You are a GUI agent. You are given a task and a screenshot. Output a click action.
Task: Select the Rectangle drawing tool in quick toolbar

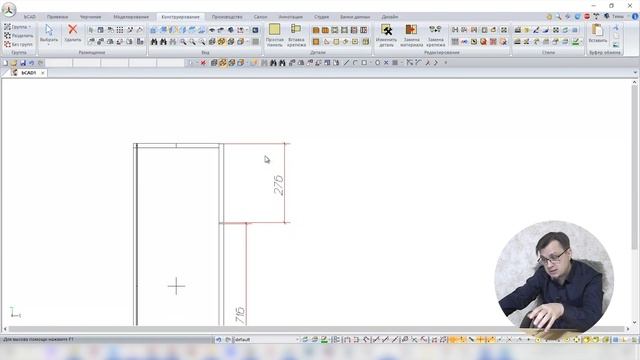(364, 63)
